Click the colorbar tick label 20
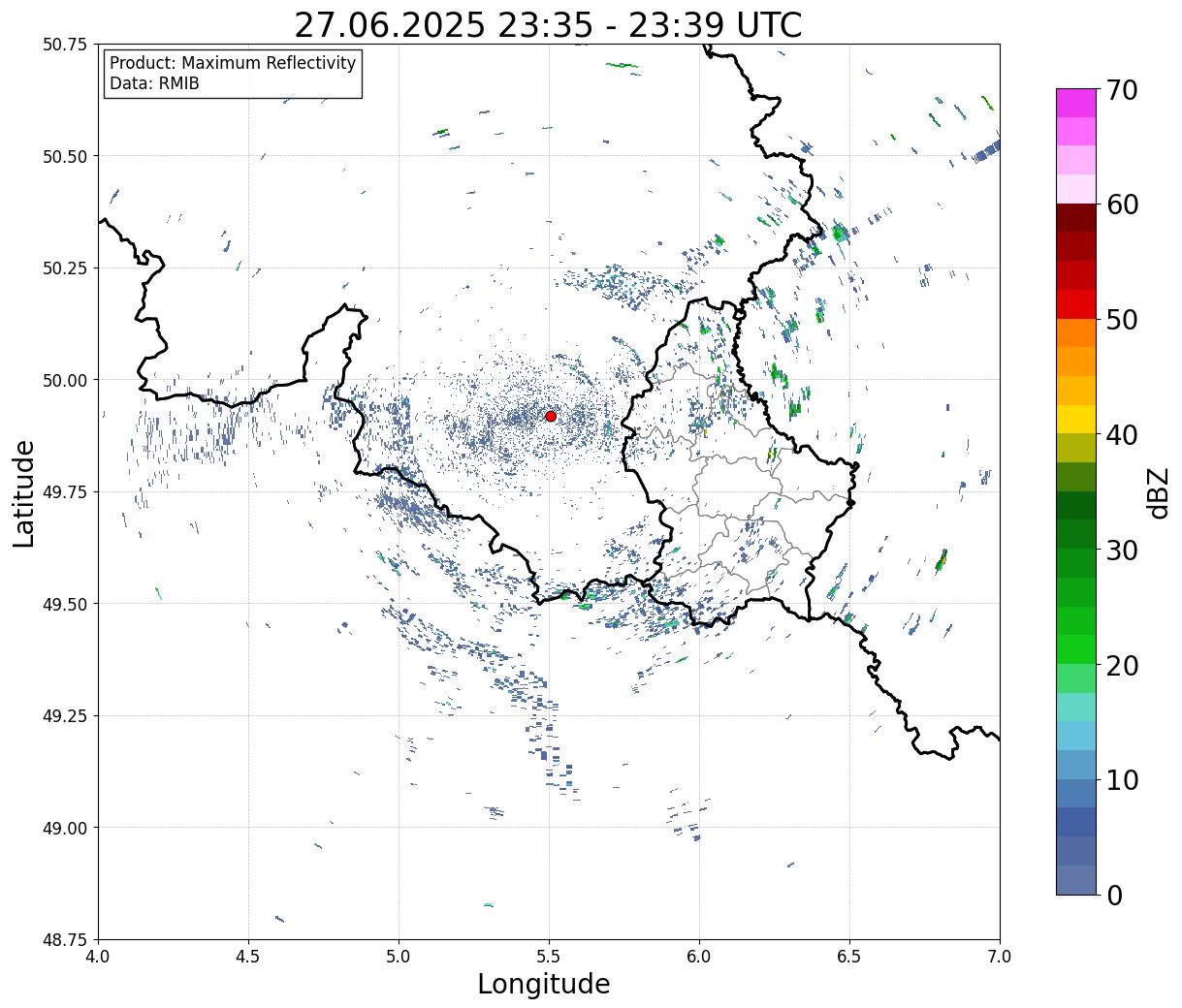The width and height of the screenshot is (1182, 1008). (1121, 665)
